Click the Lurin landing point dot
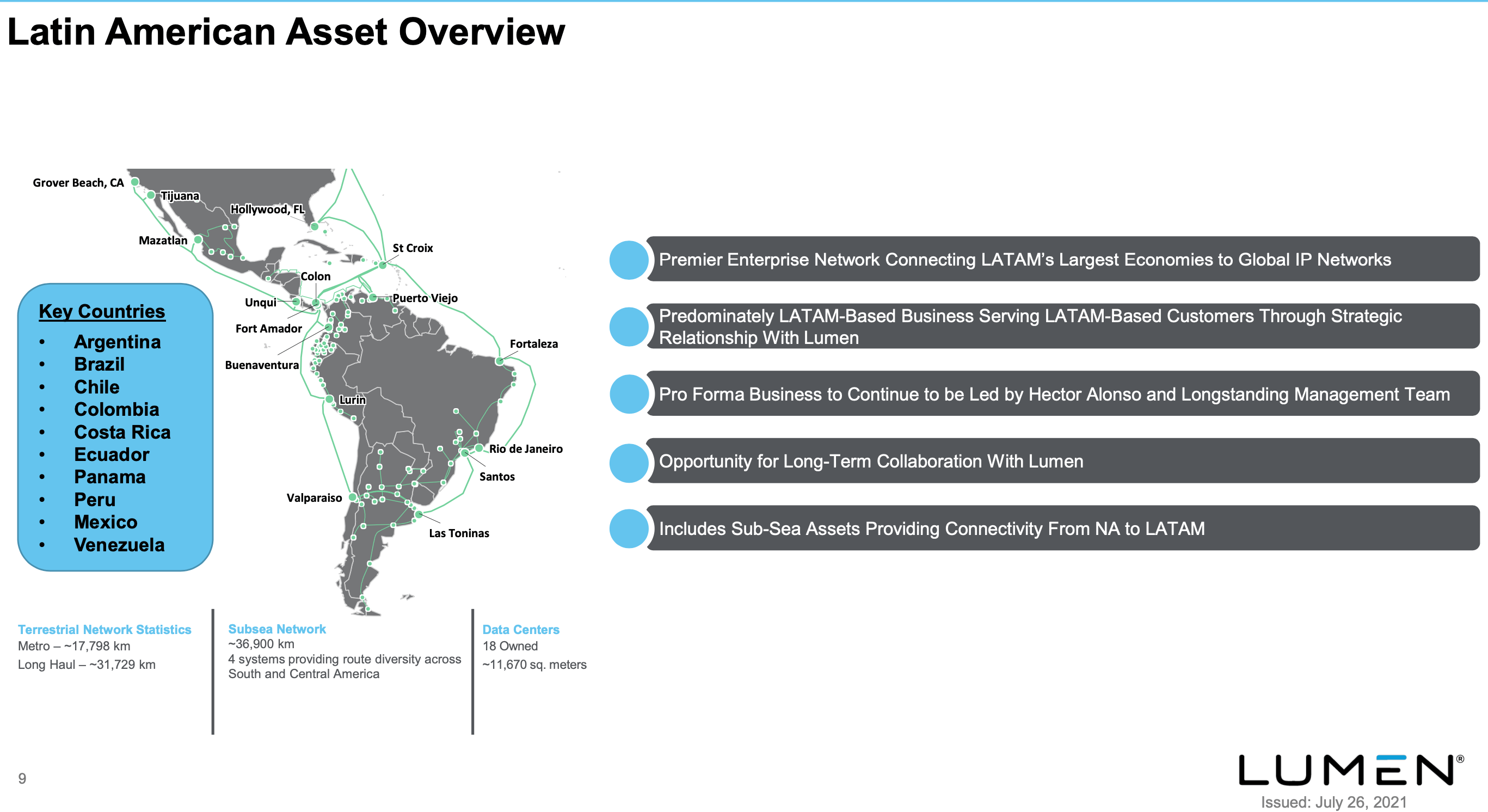Image resolution: width=1488 pixels, height=812 pixels. [329, 399]
